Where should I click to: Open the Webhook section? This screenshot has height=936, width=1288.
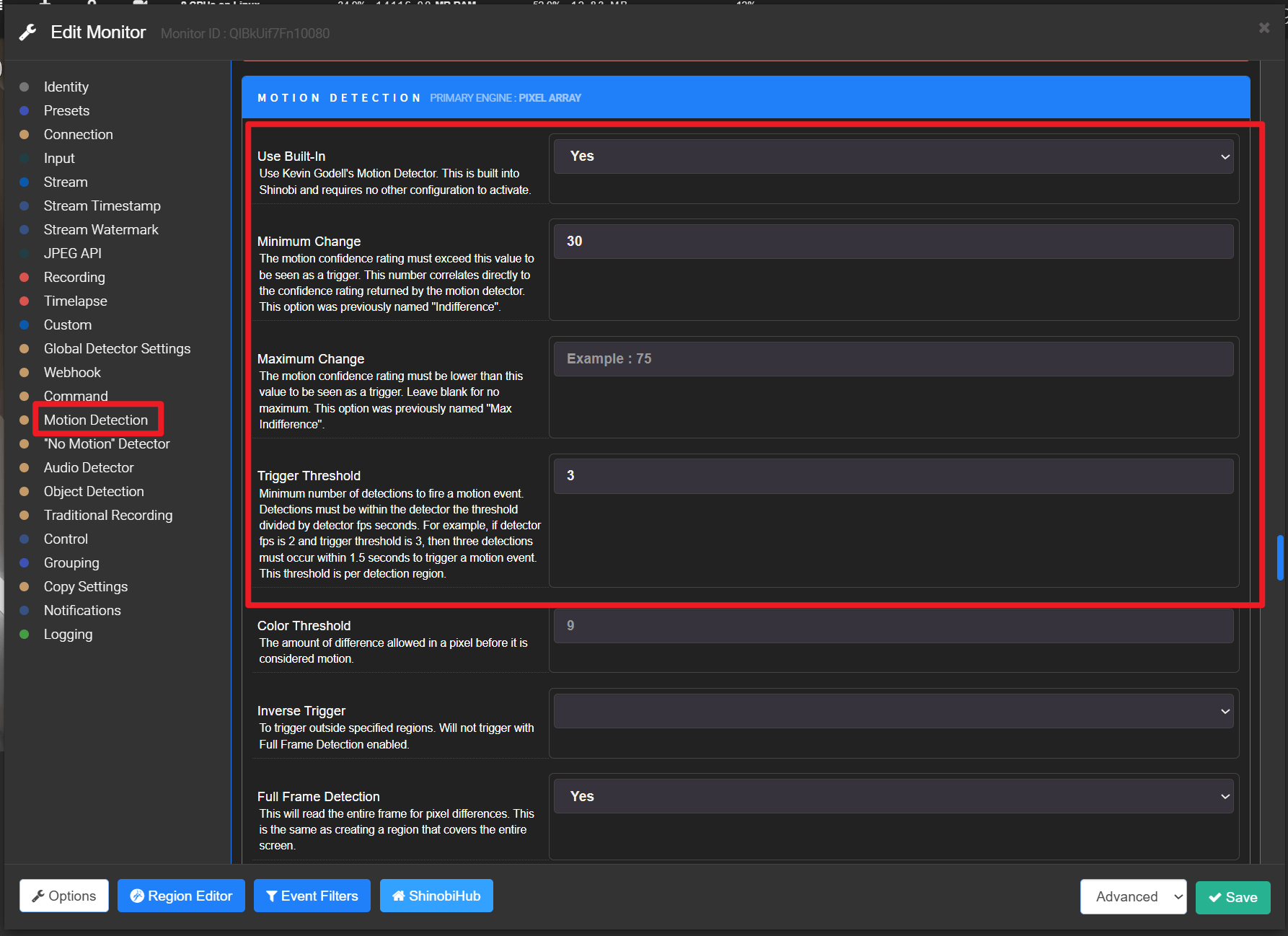click(x=72, y=372)
